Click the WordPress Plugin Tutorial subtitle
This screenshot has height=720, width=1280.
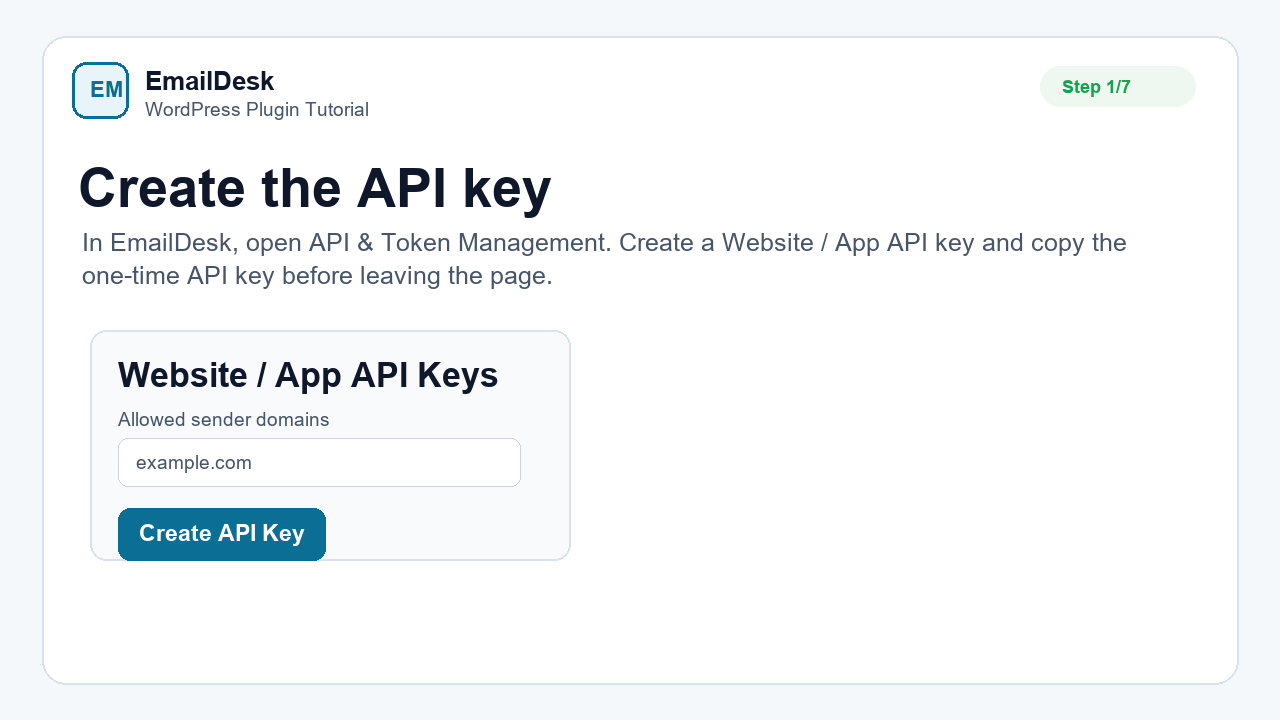pyautogui.click(x=257, y=110)
